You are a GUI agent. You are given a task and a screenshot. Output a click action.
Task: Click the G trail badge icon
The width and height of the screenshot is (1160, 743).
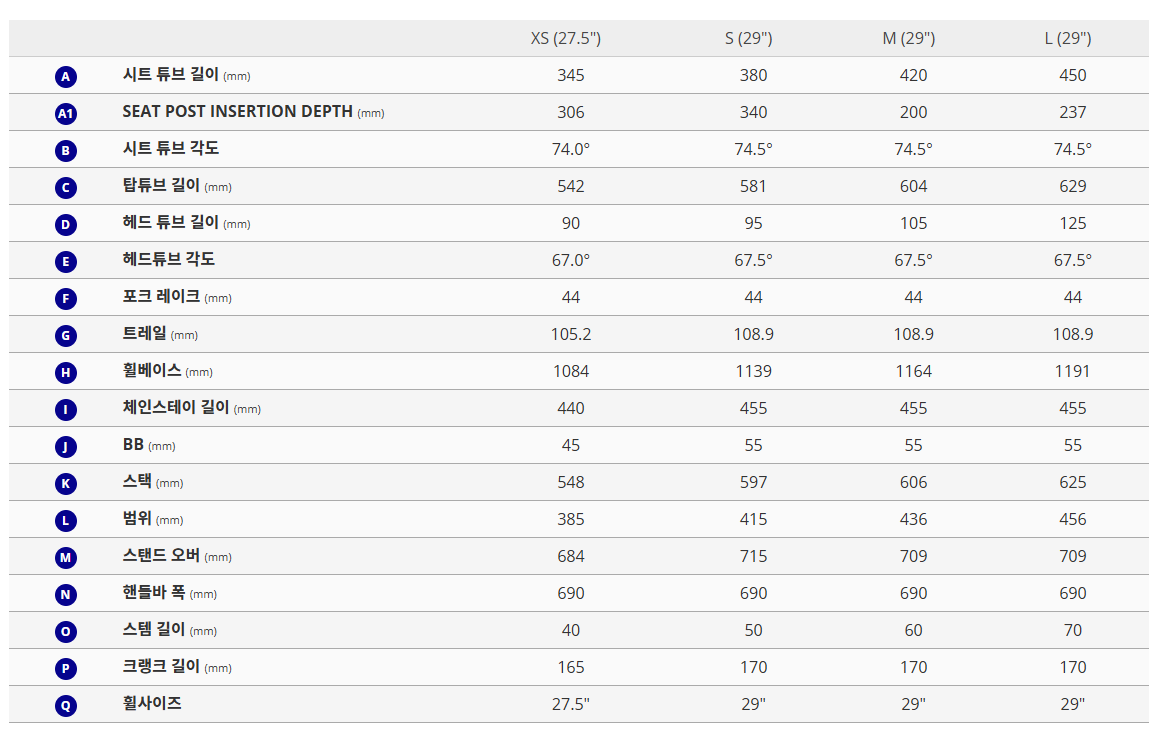66,335
